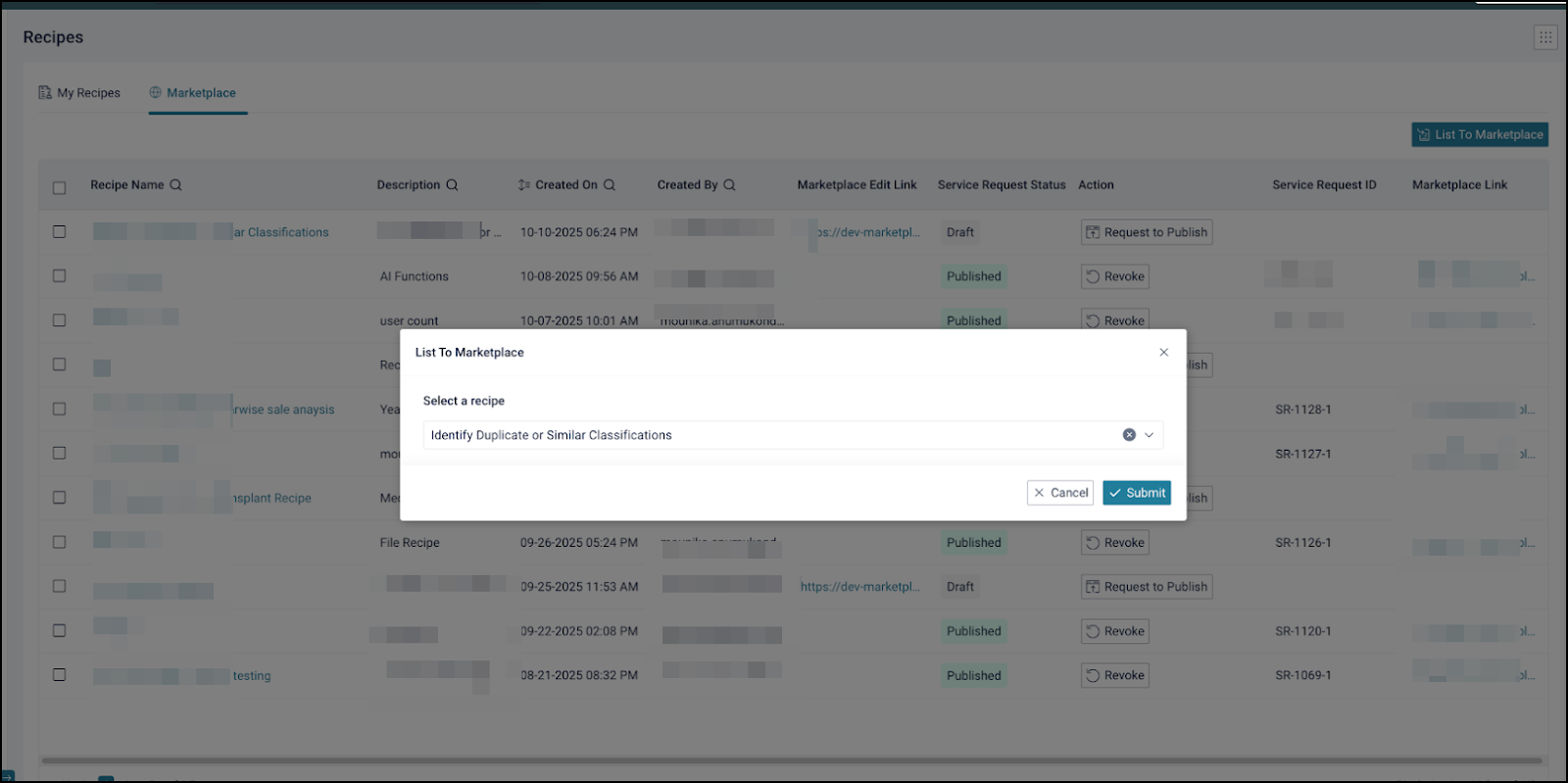Select the checkbox for the SR-1127-1 row
Image resolution: width=1568 pixels, height=783 pixels.
pyautogui.click(x=60, y=454)
